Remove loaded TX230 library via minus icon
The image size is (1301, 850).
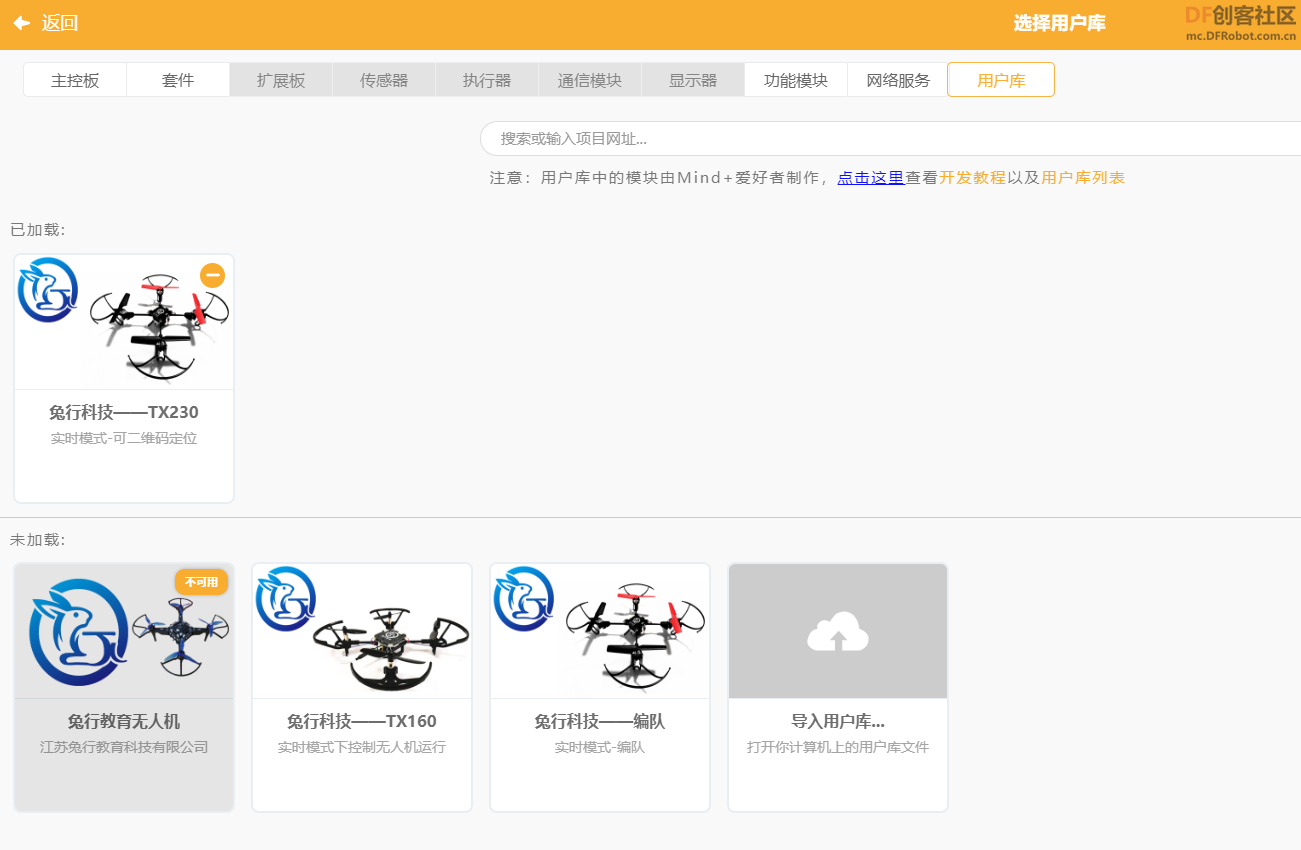212,275
